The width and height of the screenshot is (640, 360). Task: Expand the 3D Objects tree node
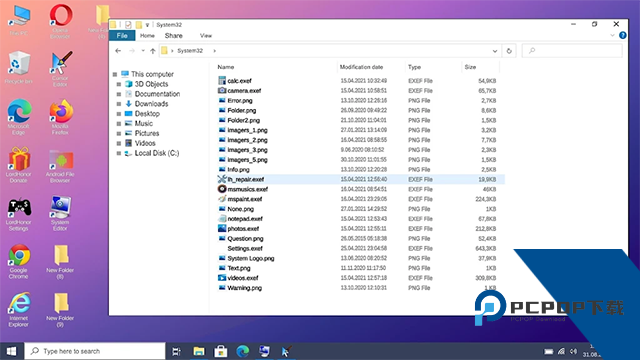tap(119, 84)
